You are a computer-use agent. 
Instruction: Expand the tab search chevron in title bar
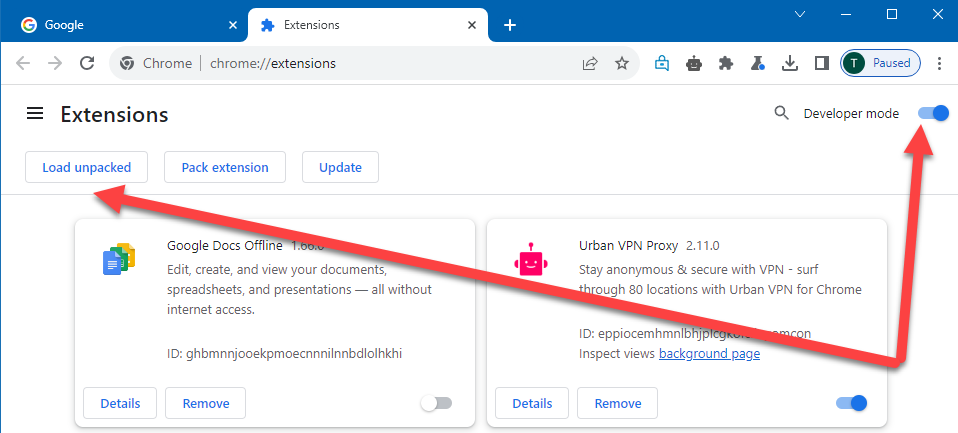800,14
